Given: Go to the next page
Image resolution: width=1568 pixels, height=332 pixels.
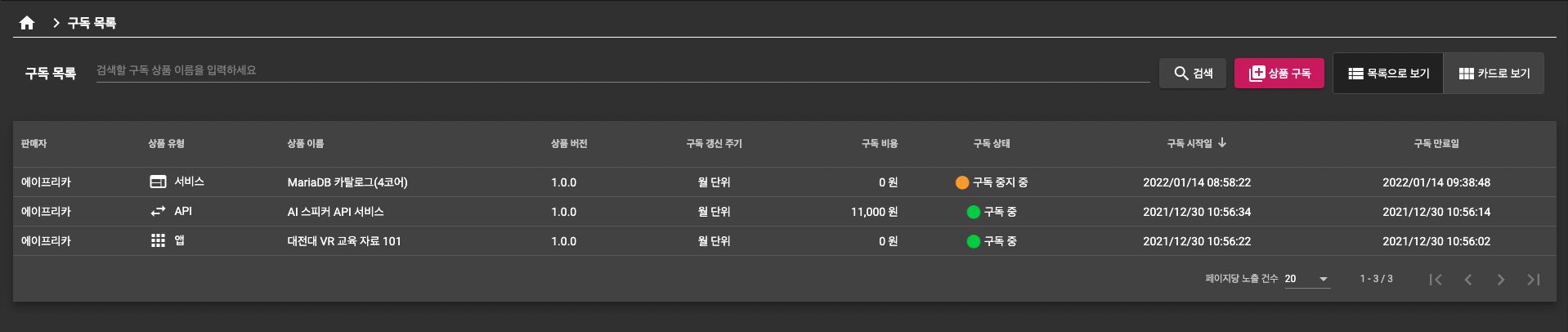Looking at the screenshot, I should 1501,280.
